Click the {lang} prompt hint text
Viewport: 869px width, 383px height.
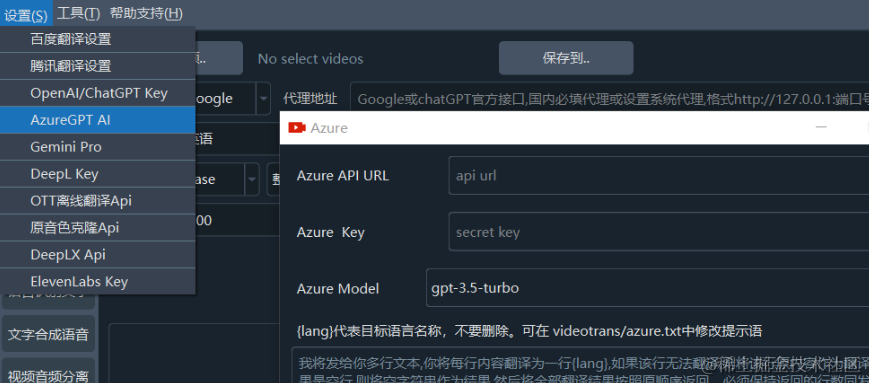coord(529,331)
